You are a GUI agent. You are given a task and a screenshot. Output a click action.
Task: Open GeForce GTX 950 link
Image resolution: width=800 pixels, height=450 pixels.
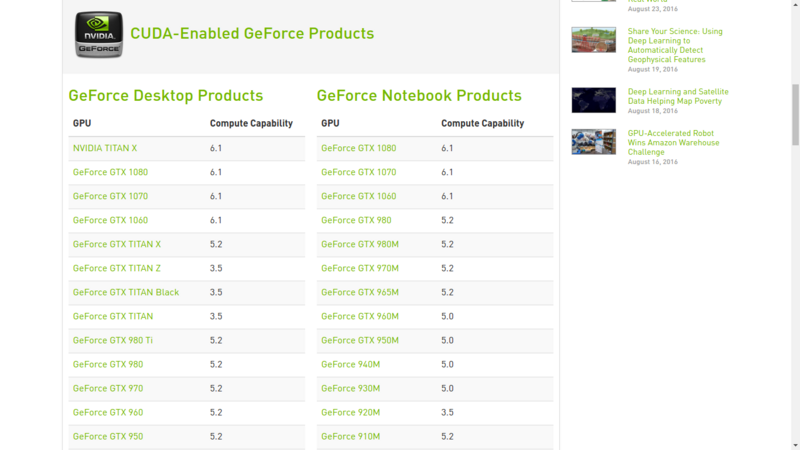[108, 436]
